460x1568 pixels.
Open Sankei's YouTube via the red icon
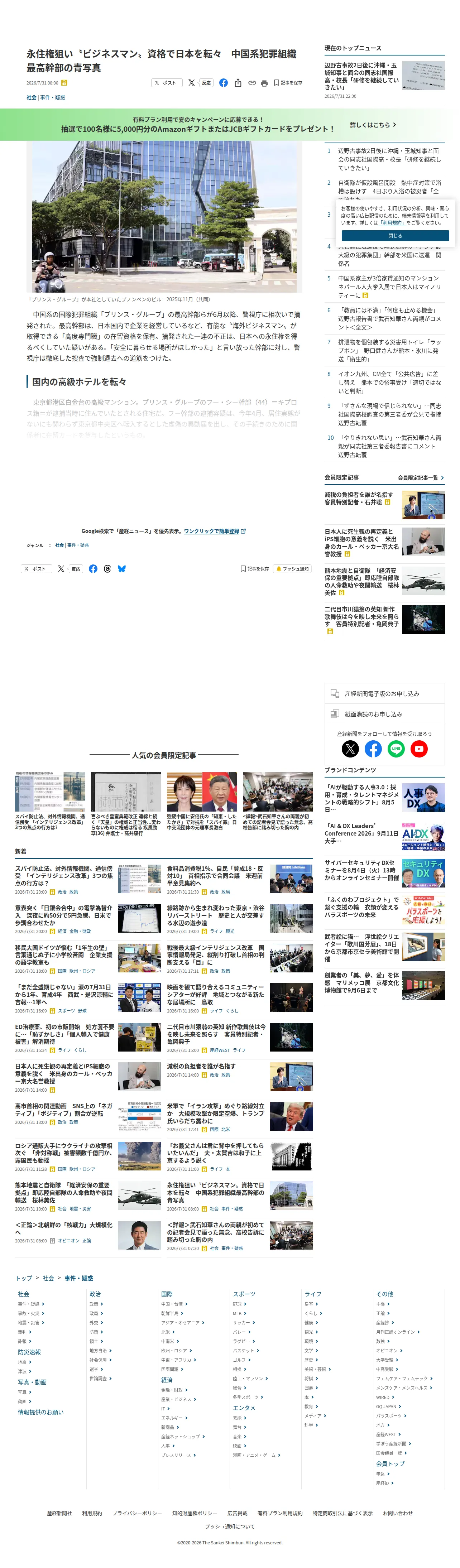click(x=419, y=749)
